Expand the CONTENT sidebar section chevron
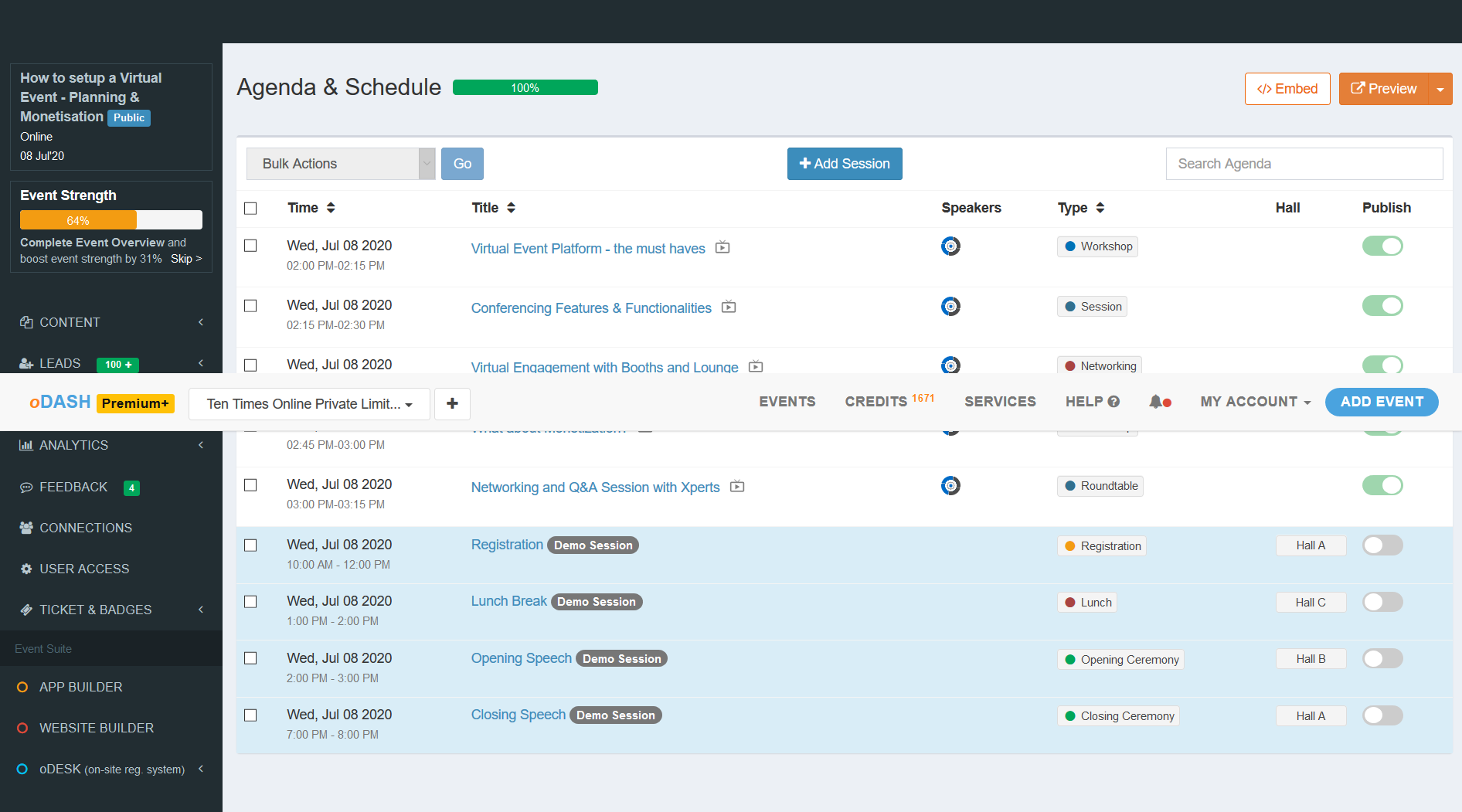Viewport: 1462px width, 812px height. pyautogui.click(x=201, y=322)
